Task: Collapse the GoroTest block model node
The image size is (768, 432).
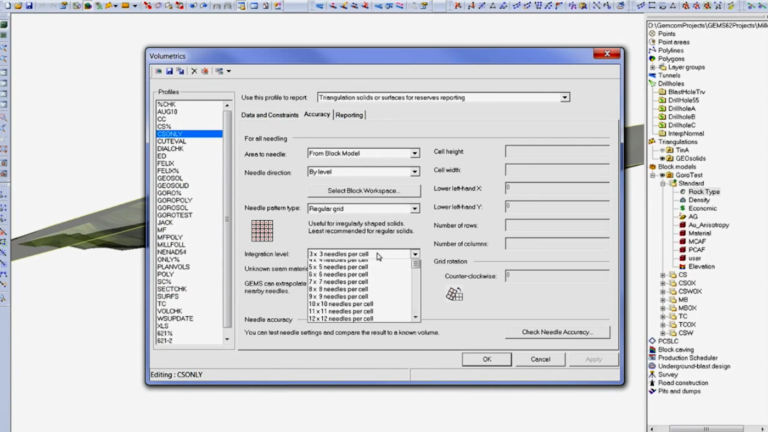Action: 653,175
